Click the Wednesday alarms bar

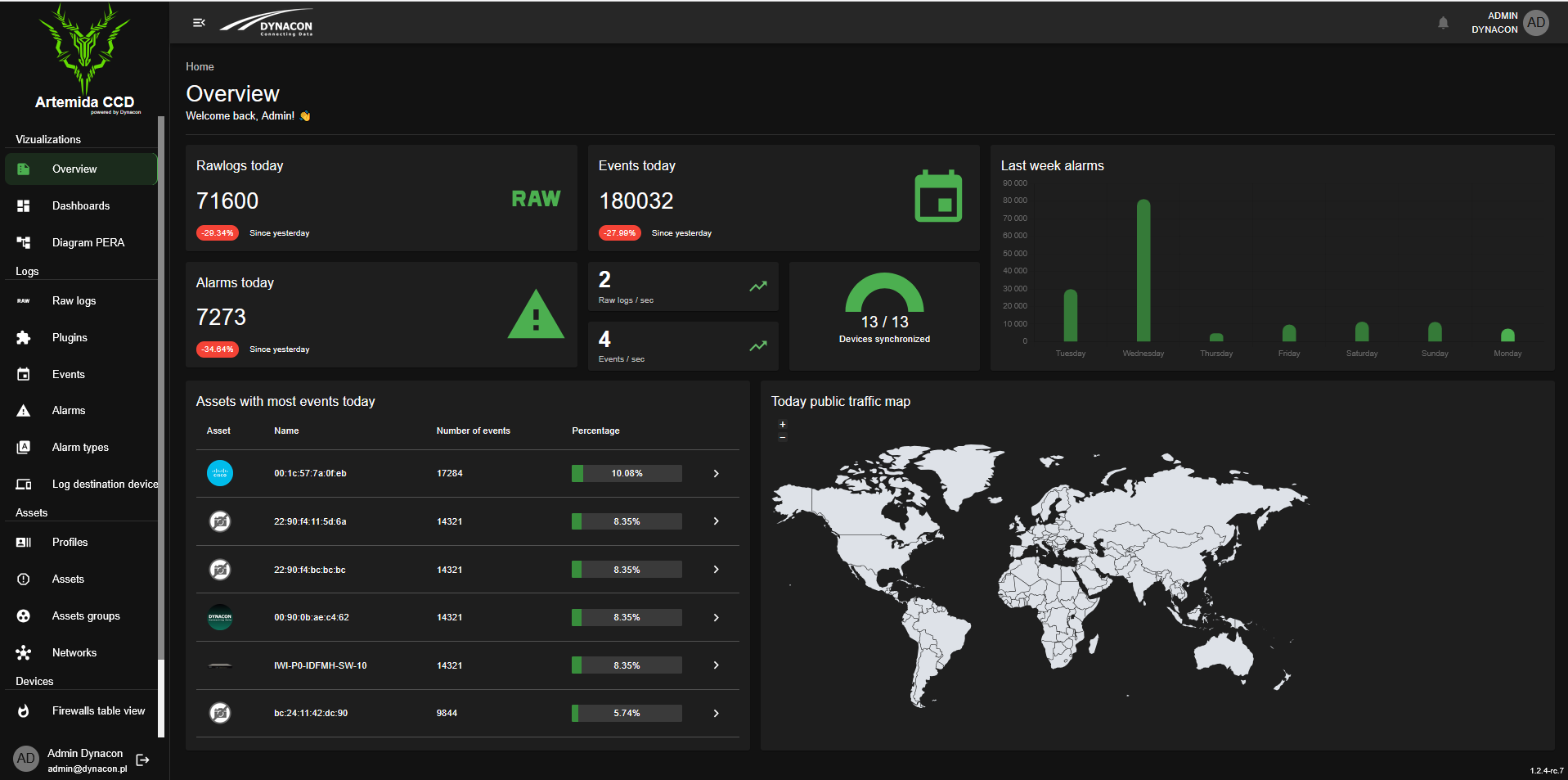[1143, 270]
